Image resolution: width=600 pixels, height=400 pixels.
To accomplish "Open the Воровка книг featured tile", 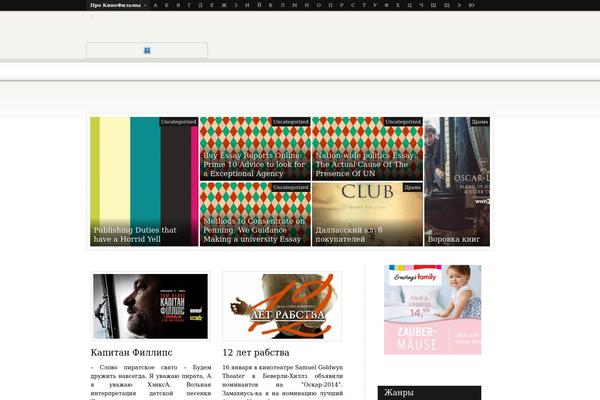I will point(457,181).
